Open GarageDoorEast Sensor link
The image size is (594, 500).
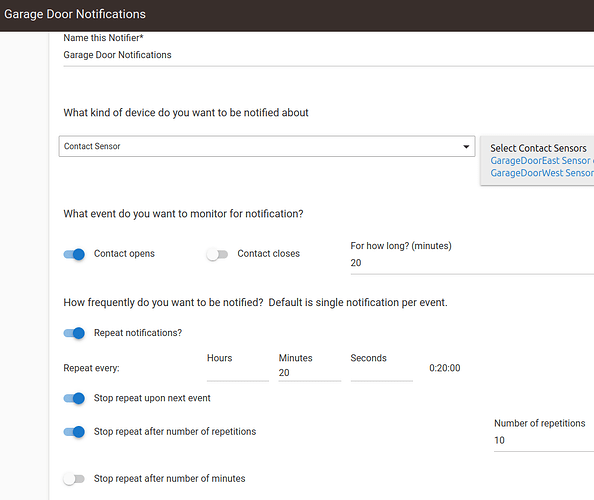(x=542, y=161)
